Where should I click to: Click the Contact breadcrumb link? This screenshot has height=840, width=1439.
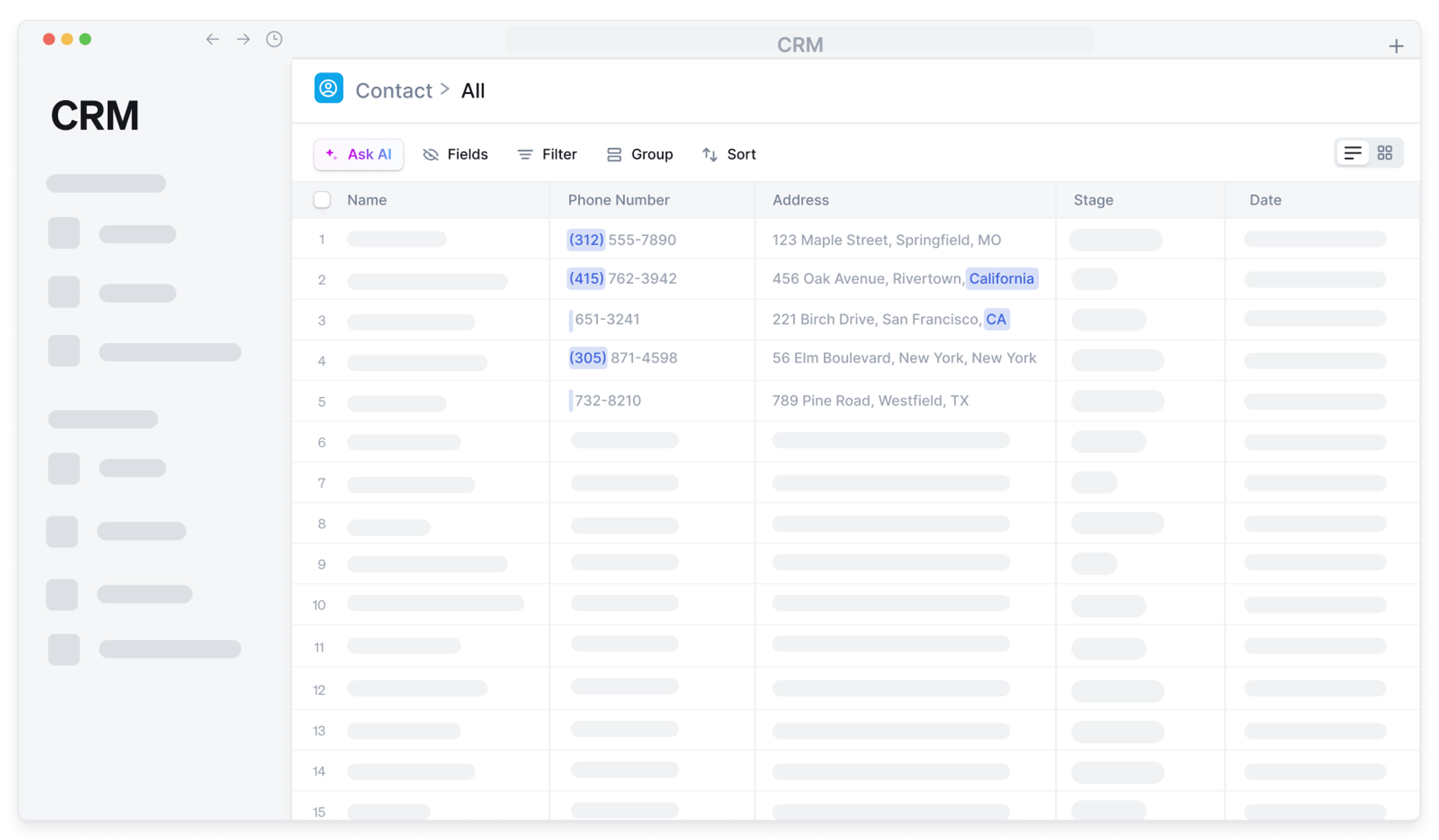coord(394,91)
